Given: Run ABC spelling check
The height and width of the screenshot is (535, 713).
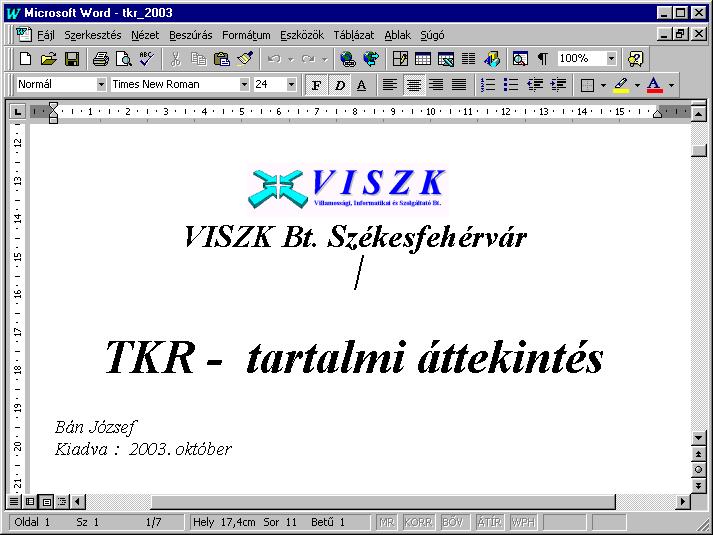Looking at the screenshot, I should [146, 59].
